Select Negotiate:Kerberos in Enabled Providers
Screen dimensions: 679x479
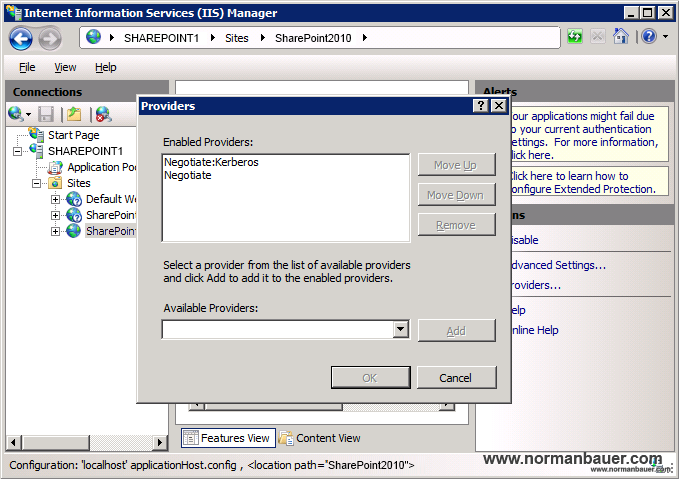coord(211,162)
